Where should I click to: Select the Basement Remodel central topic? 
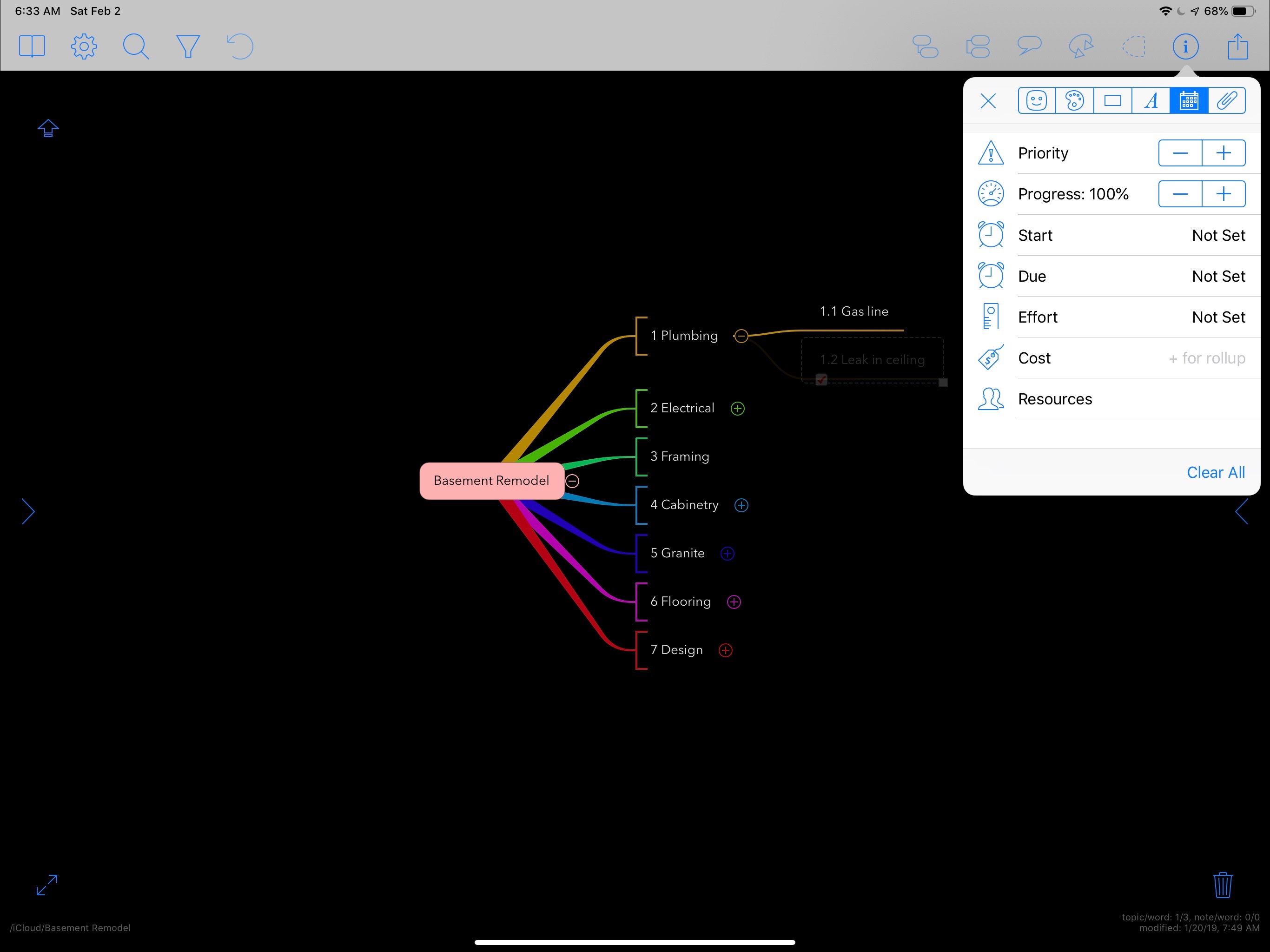tap(491, 481)
